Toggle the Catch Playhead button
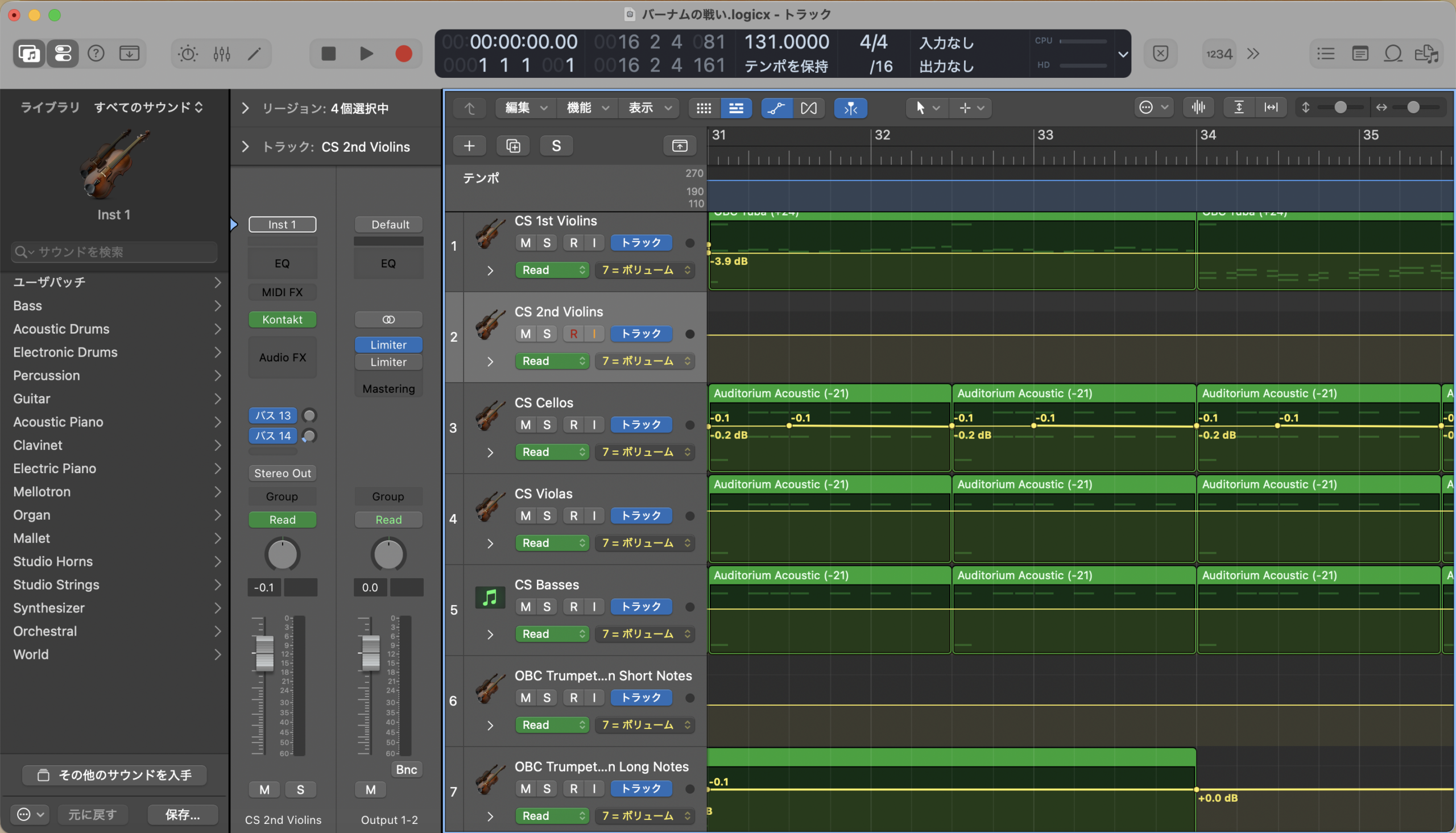 click(851, 108)
